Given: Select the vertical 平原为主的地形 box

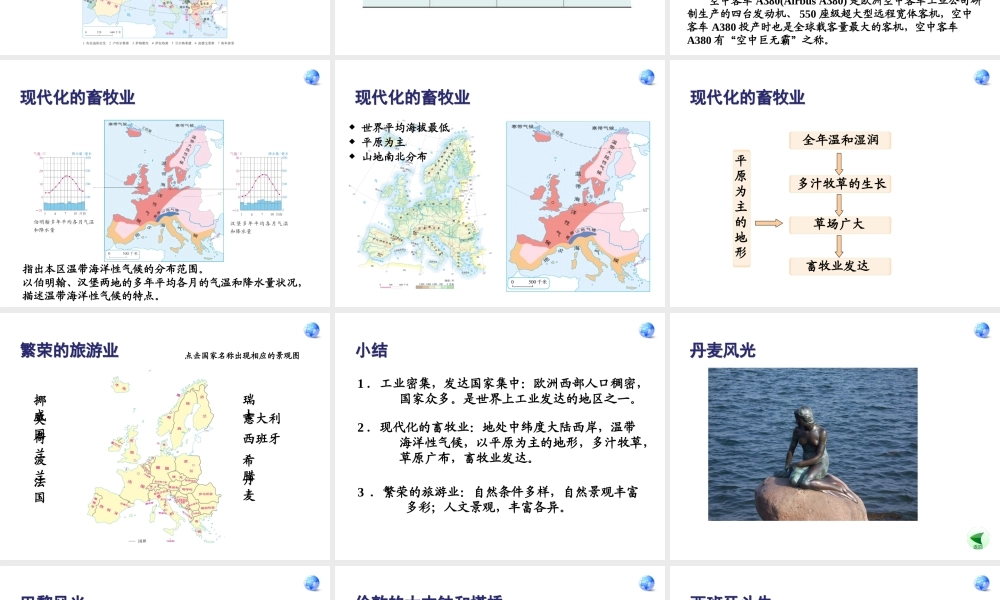Looking at the screenshot, I should point(741,207).
